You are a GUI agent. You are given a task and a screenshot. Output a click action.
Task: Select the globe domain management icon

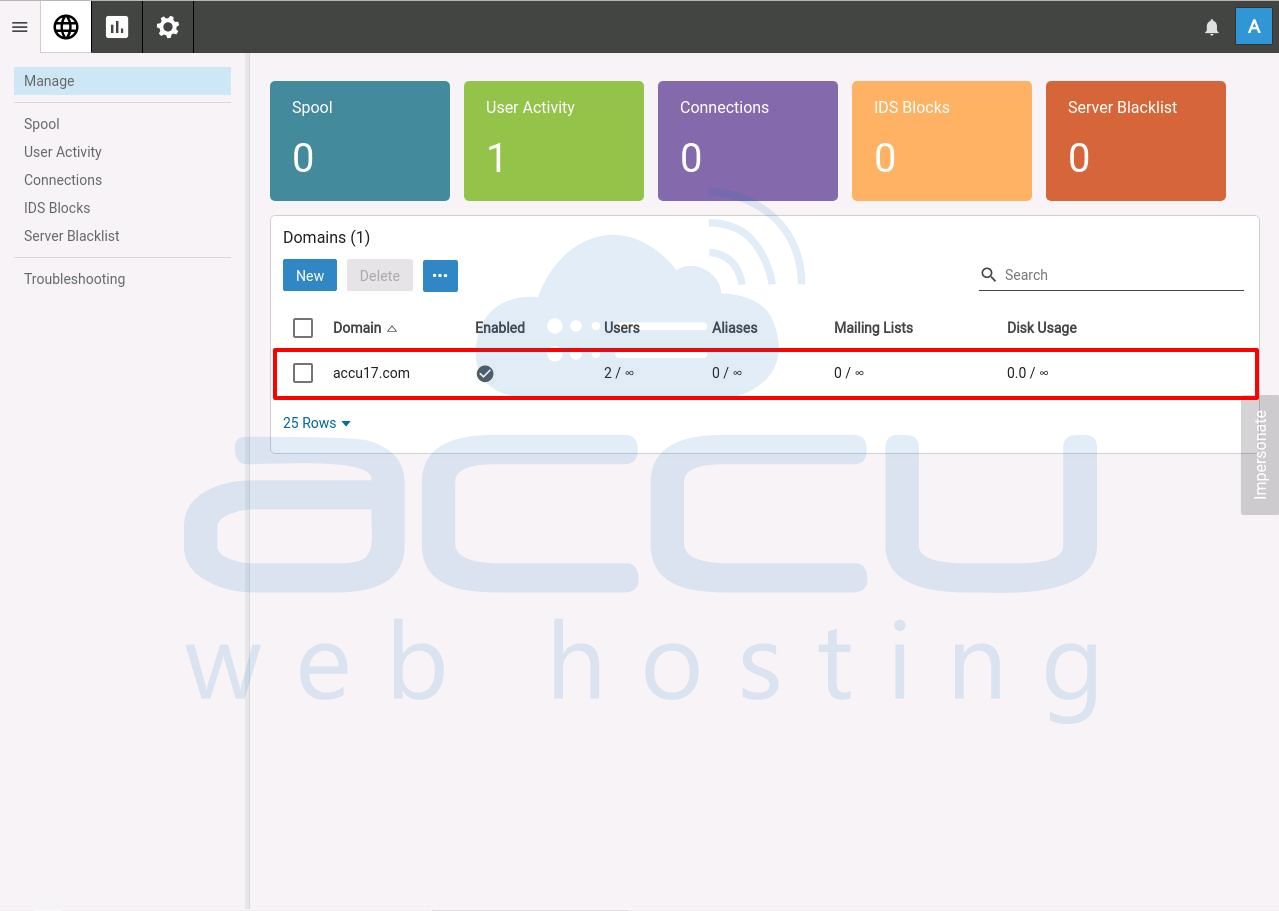tap(66, 27)
